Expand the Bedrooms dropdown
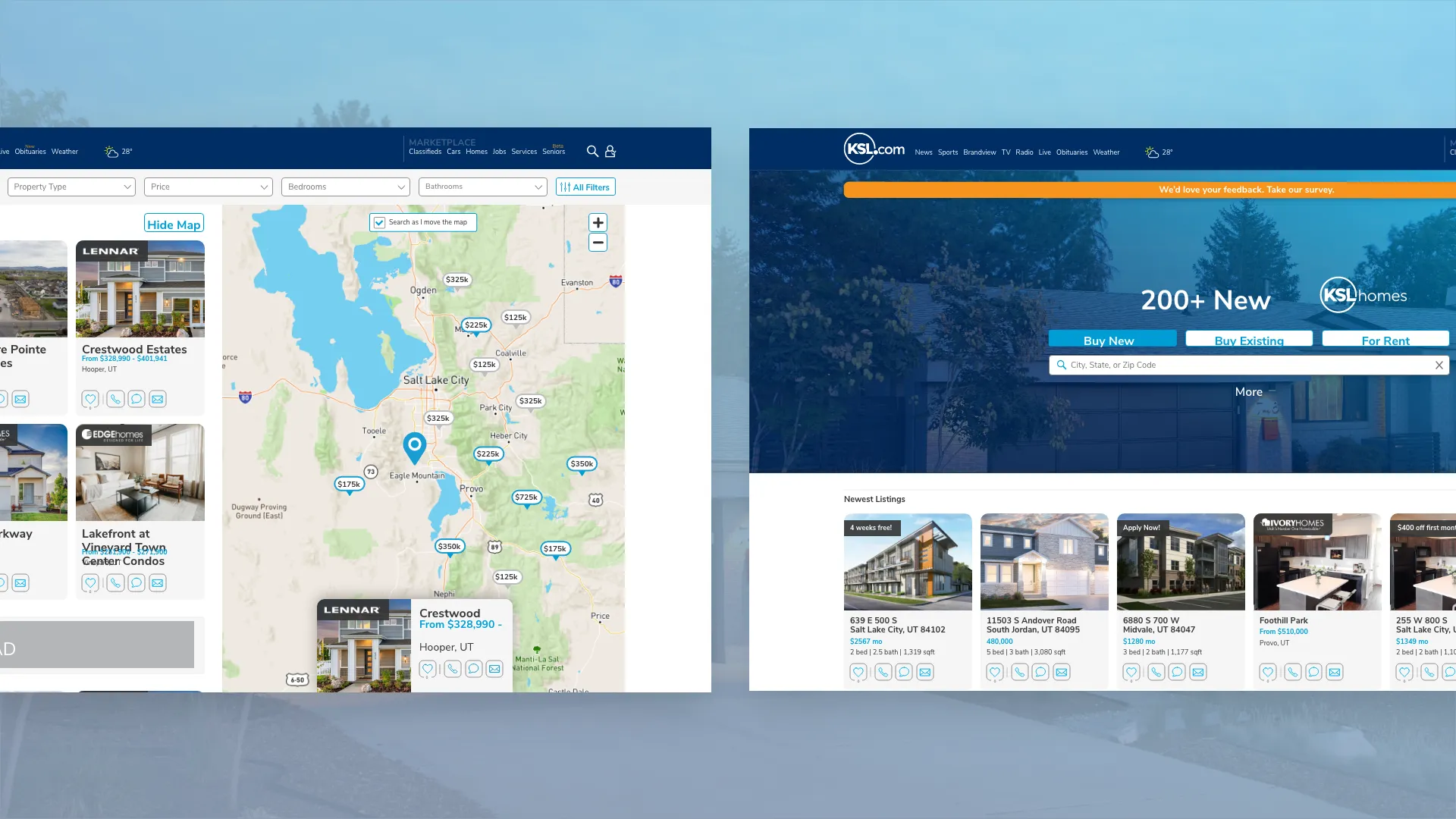The width and height of the screenshot is (1456, 819). (x=346, y=187)
